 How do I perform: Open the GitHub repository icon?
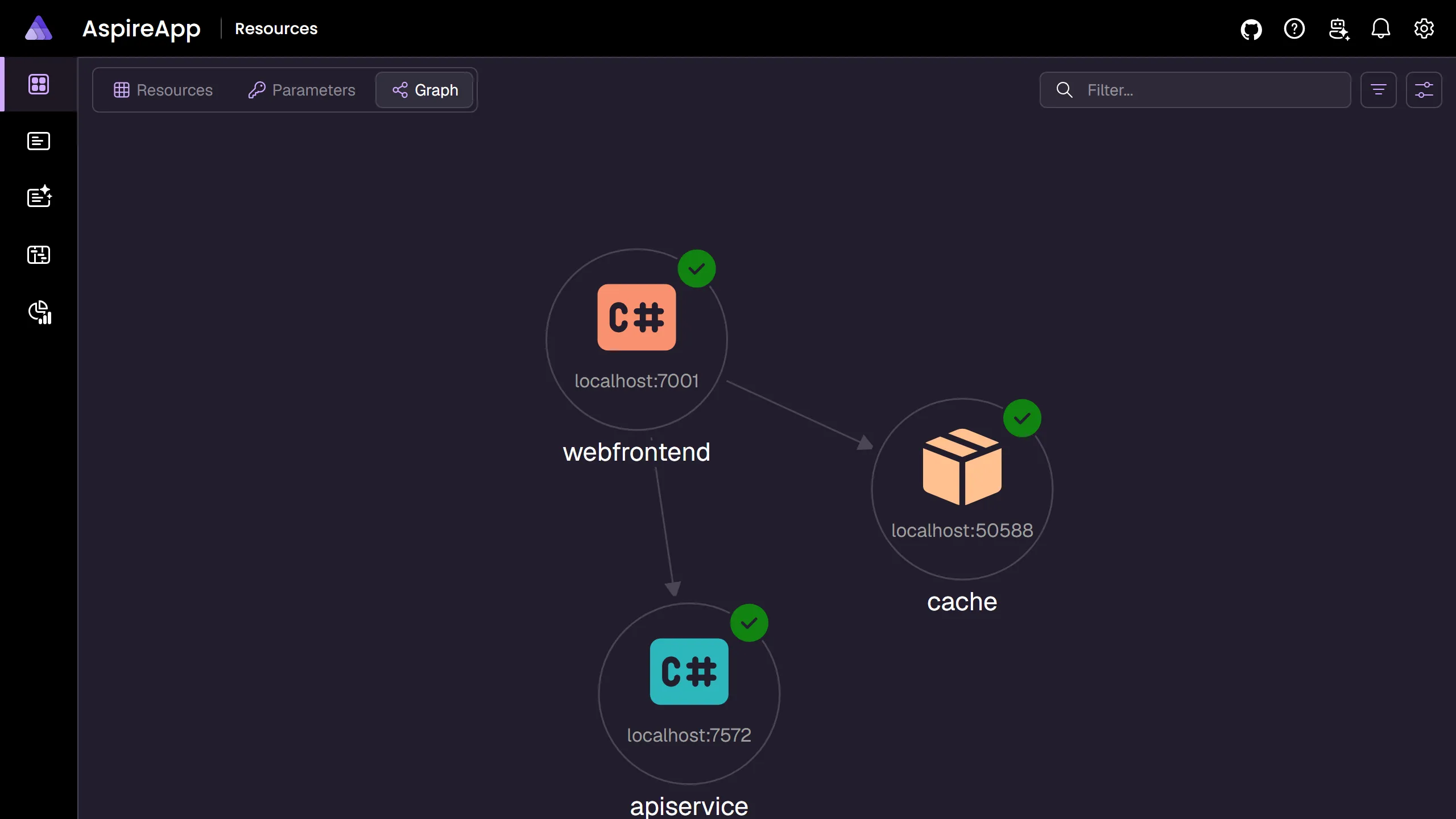[x=1251, y=28]
